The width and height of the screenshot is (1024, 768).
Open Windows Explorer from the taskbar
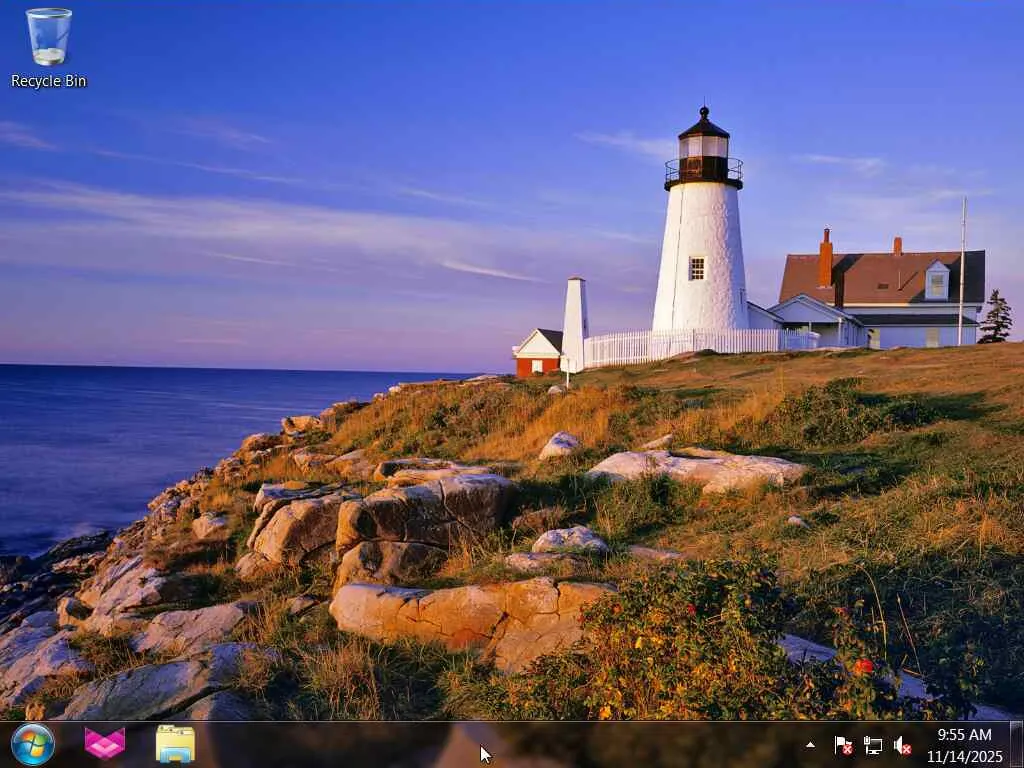175,744
